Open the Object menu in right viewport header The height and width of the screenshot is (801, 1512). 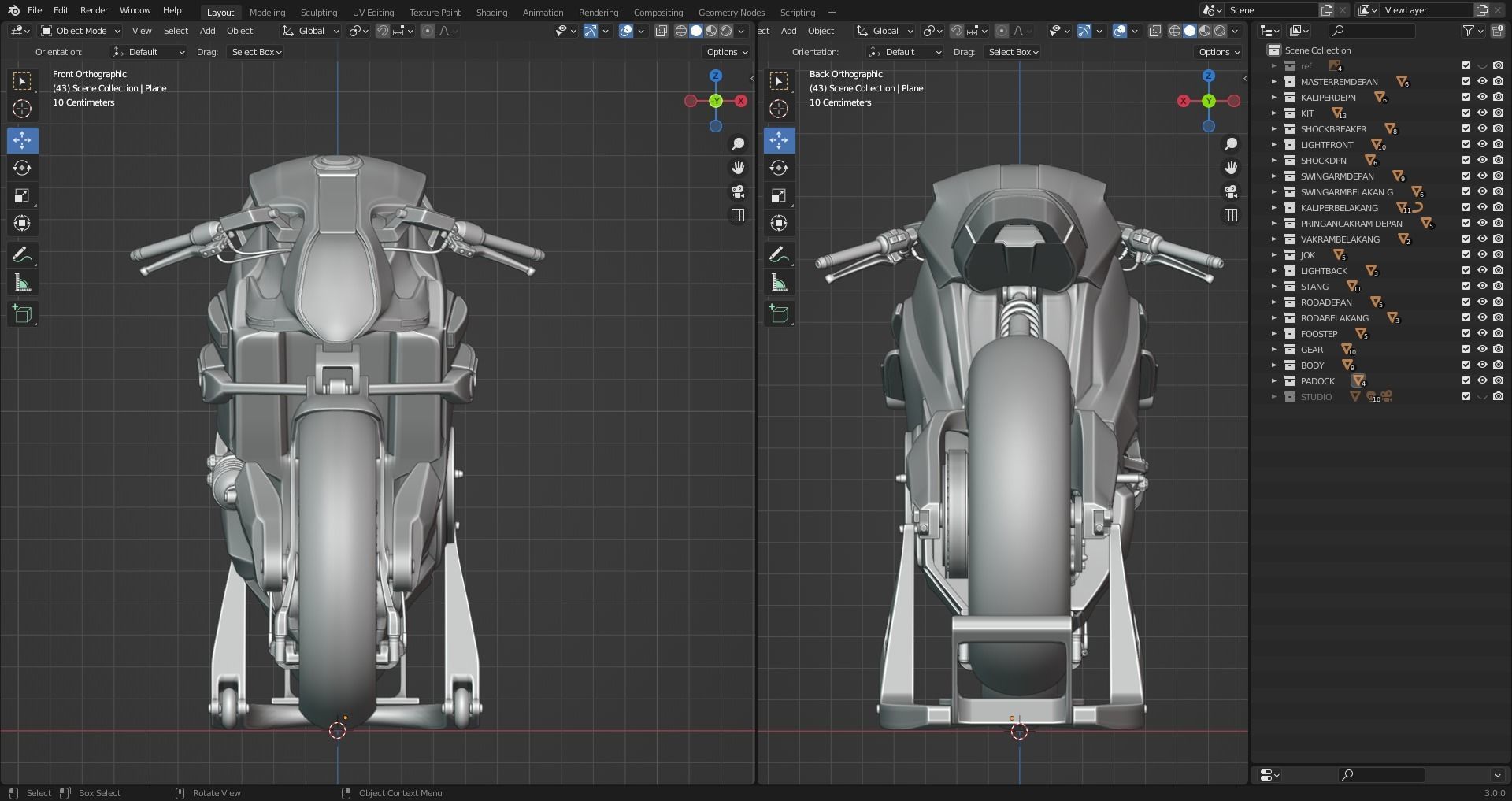821,31
